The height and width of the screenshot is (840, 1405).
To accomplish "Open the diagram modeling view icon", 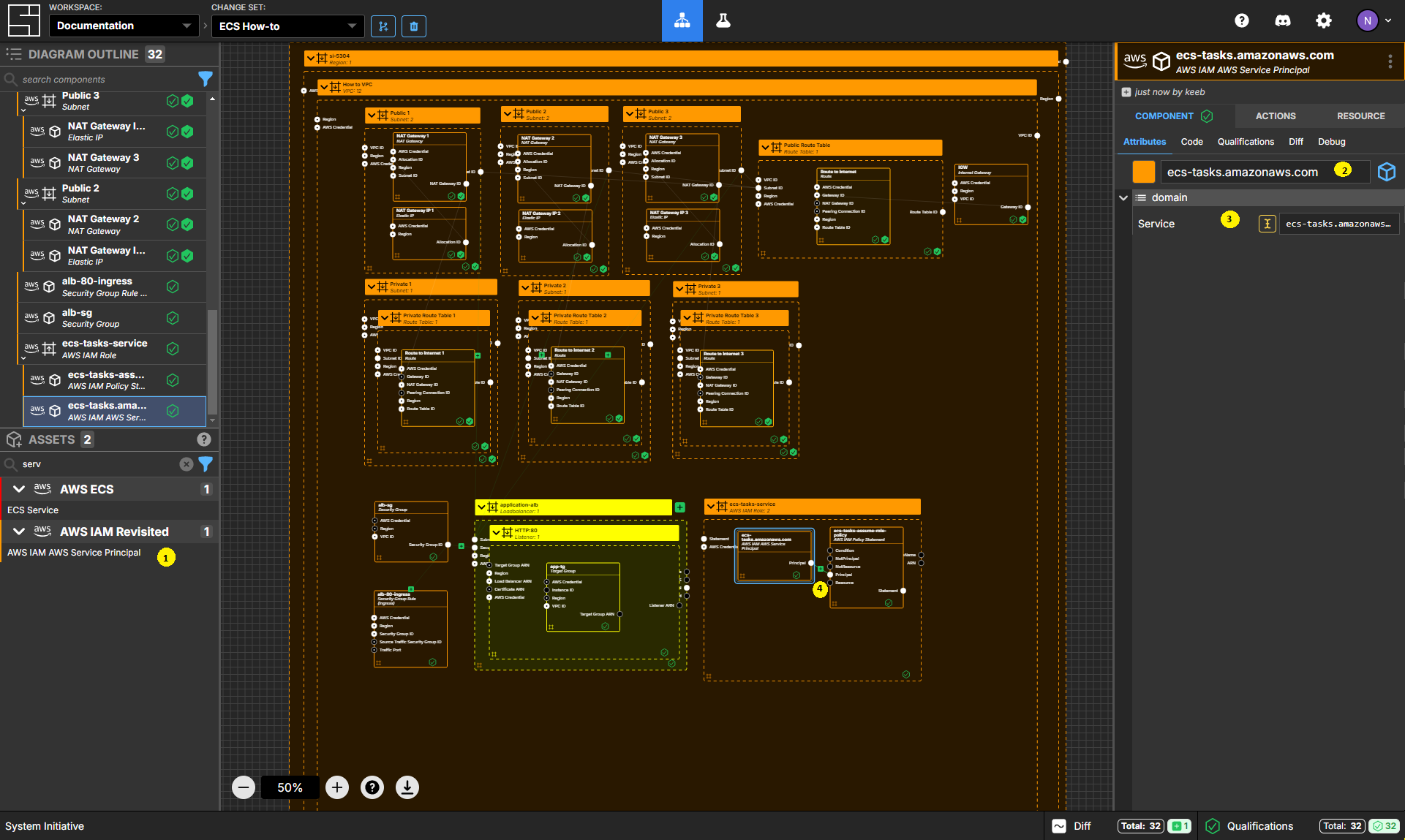I will point(682,20).
